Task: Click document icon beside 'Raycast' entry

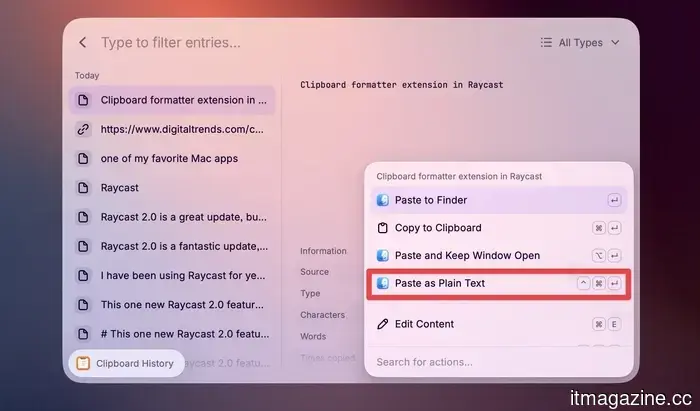Action: click(x=83, y=188)
